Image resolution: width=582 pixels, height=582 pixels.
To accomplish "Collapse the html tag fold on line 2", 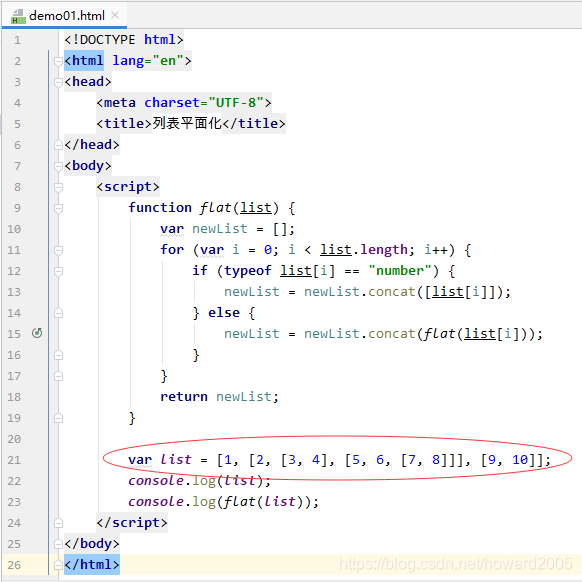I will point(58,61).
